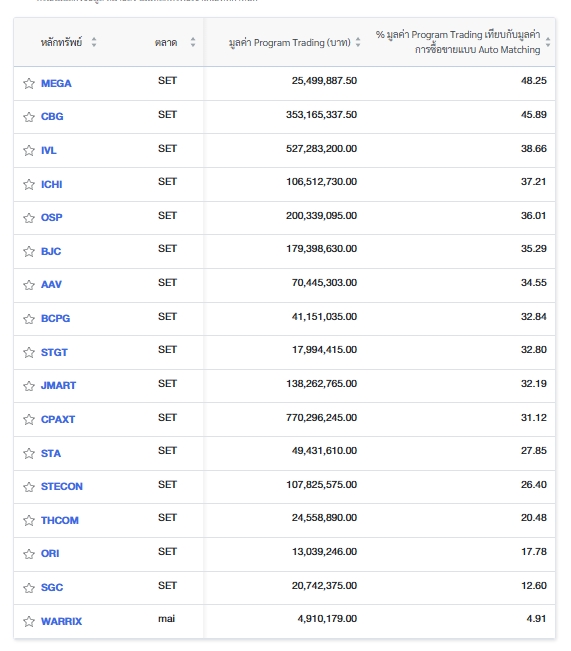Open the STECON symbol link
Viewport: 571px width, 651px height.
(61, 486)
